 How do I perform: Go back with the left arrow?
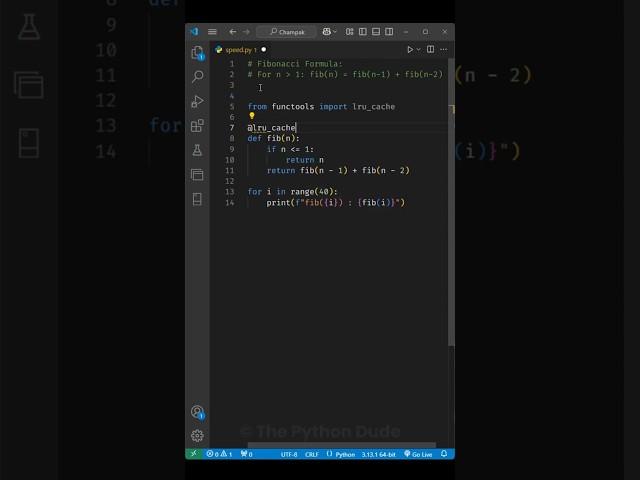pos(233,31)
